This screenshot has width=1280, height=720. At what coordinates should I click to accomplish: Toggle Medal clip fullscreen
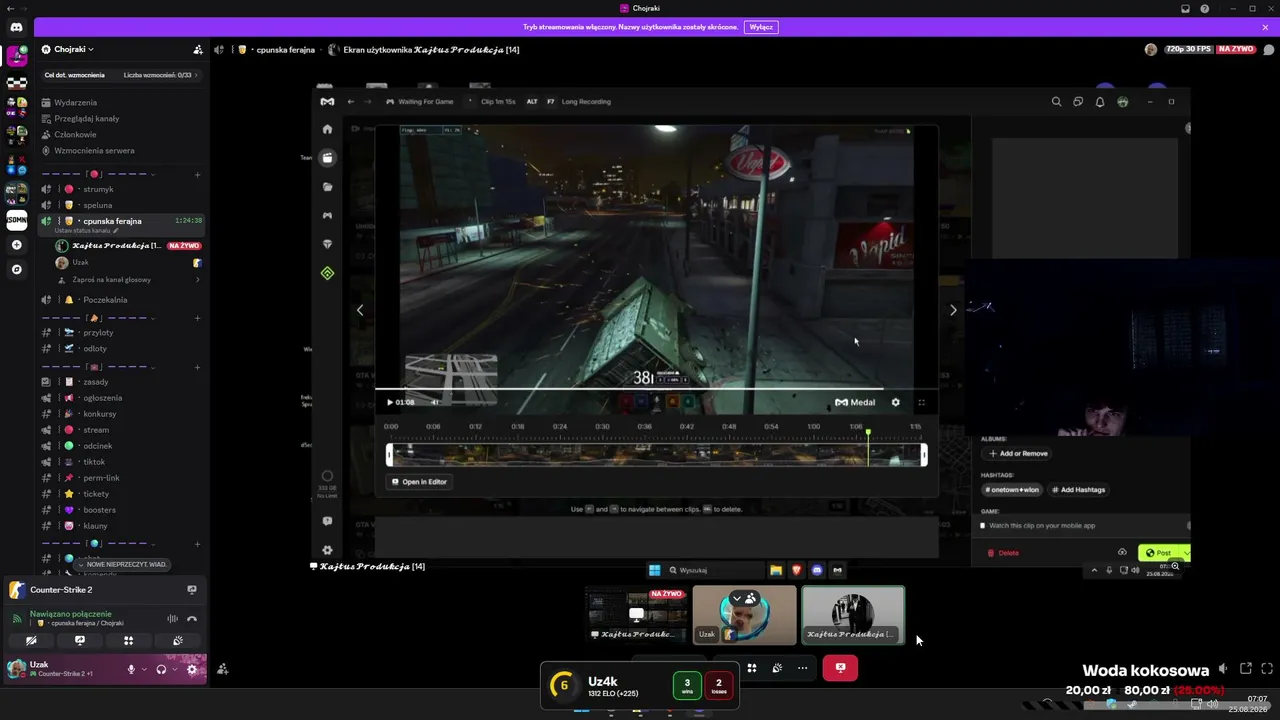coord(921,402)
